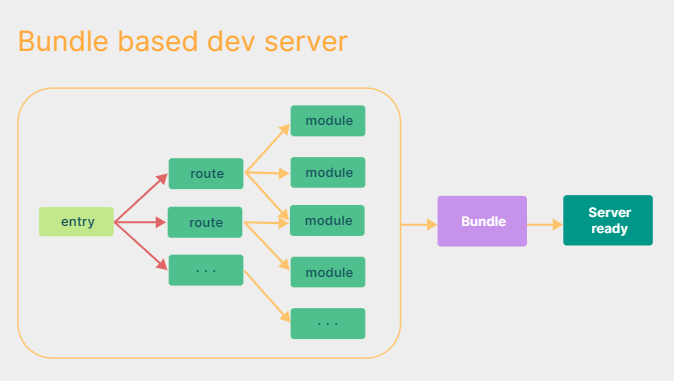Viewport: 674px width, 381px height.
Task: Click red arrowhead pointing at middle route
Action: coord(161,222)
